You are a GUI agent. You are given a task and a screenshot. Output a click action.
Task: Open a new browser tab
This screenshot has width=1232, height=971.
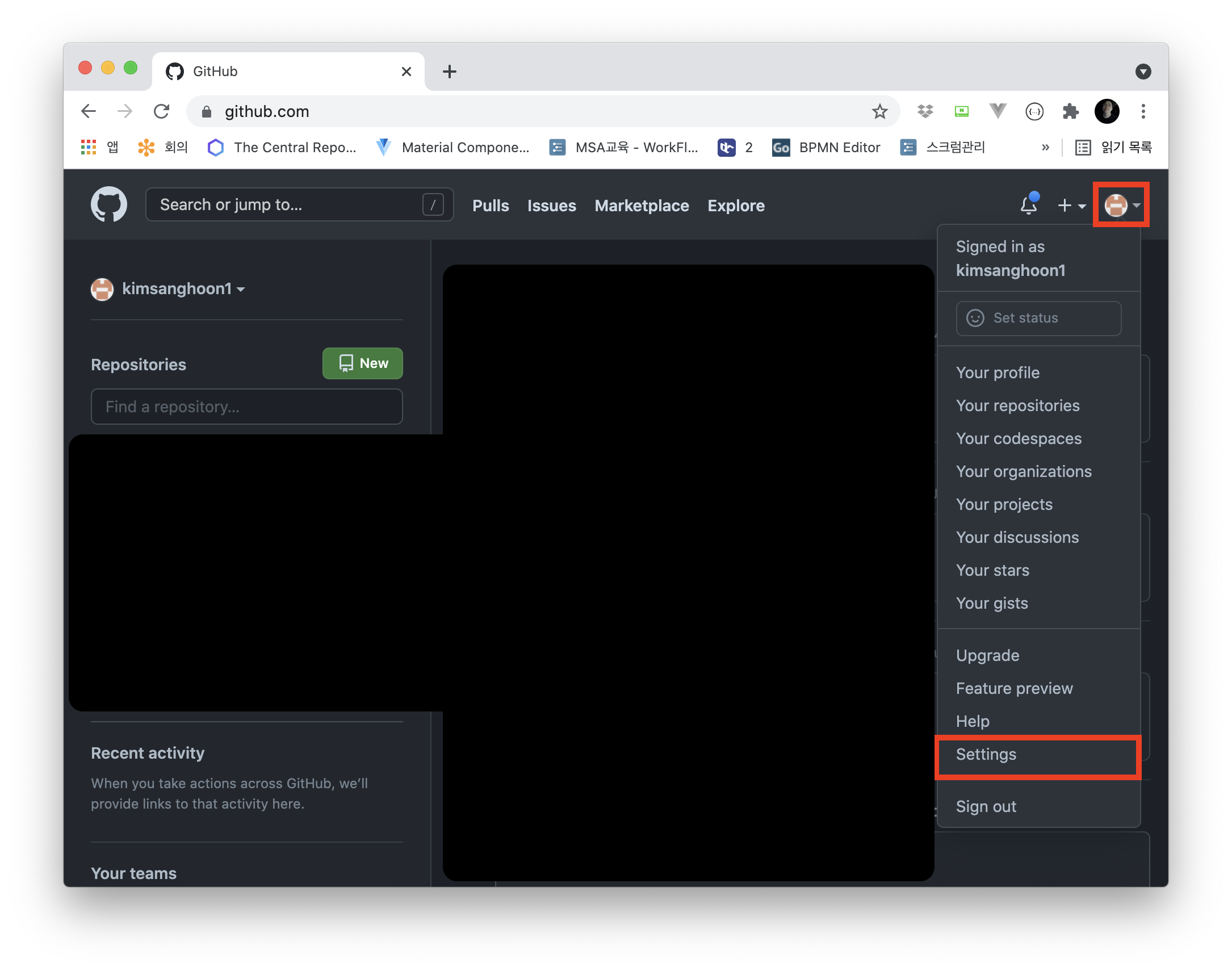pyautogui.click(x=449, y=72)
